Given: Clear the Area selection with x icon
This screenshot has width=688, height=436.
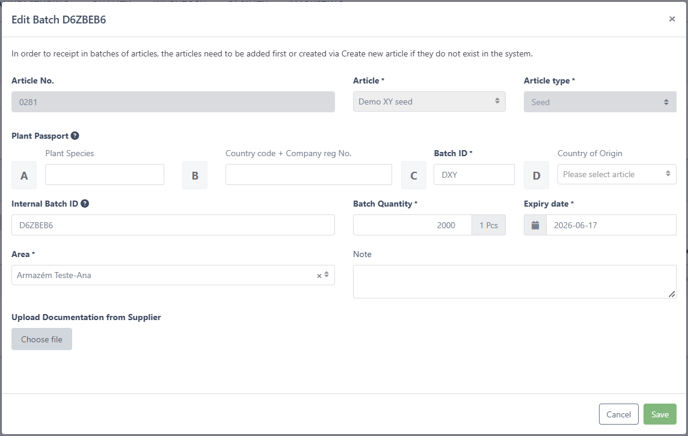Looking at the screenshot, I should click(x=319, y=276).
